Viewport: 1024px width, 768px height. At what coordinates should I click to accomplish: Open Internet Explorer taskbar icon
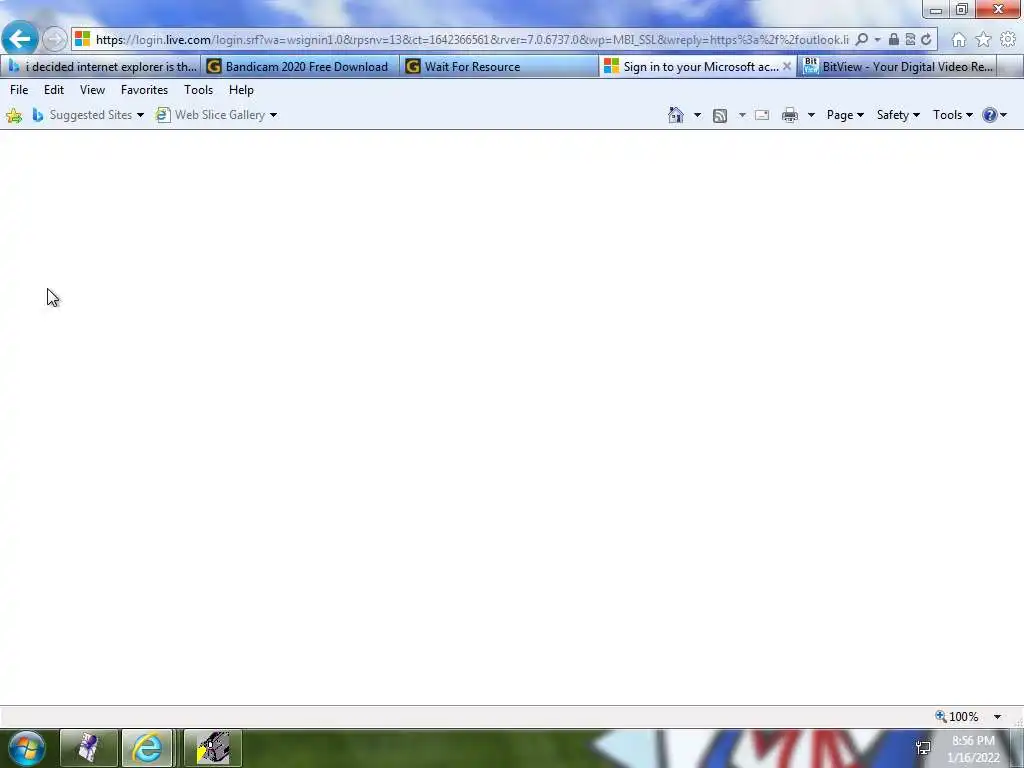[x=147, y=748]
